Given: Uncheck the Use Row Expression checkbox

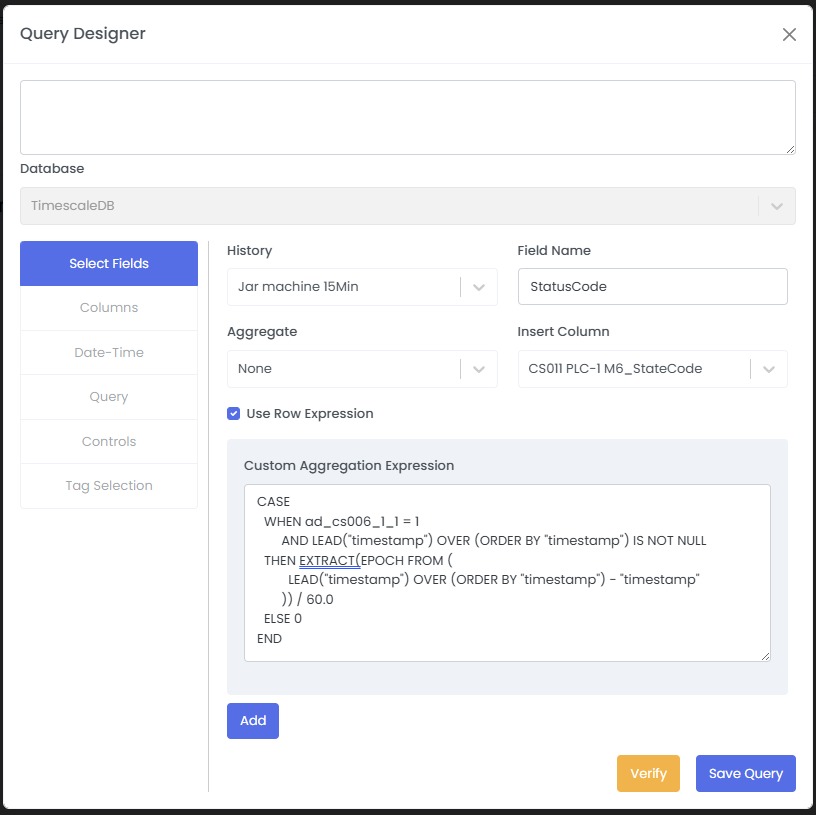Looking at the screenshot, I should (234, 413).
